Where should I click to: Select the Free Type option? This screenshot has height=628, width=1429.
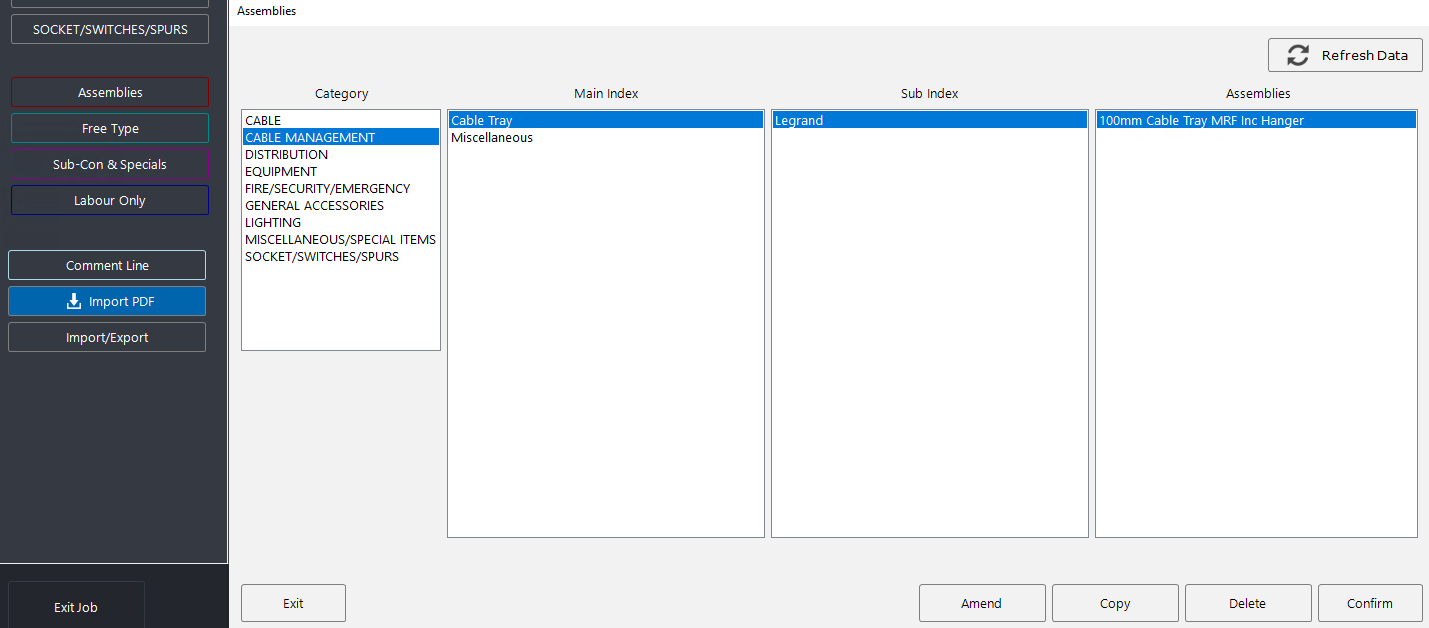pyautogui.click(x=109, y=127)
